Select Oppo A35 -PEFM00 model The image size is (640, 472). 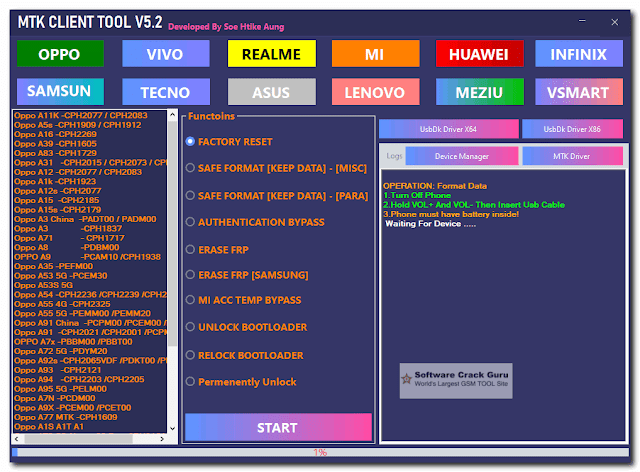point(53,266)
